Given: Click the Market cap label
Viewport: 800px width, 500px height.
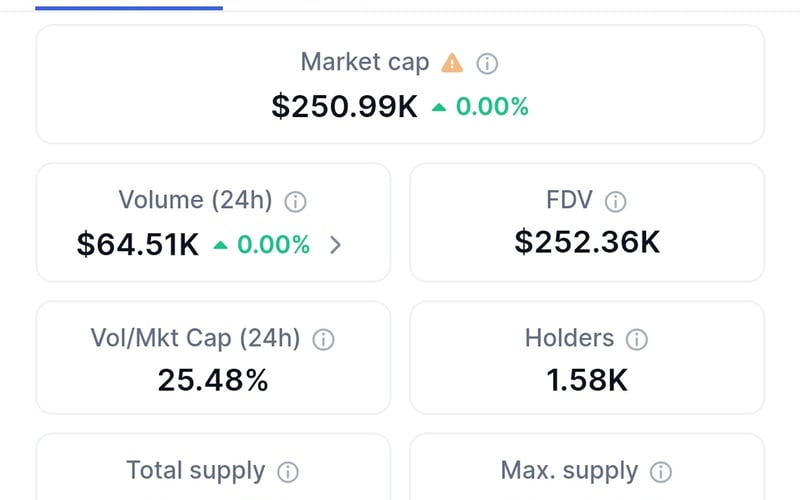Looking at the screenshot, I should [x=365, y=62].
